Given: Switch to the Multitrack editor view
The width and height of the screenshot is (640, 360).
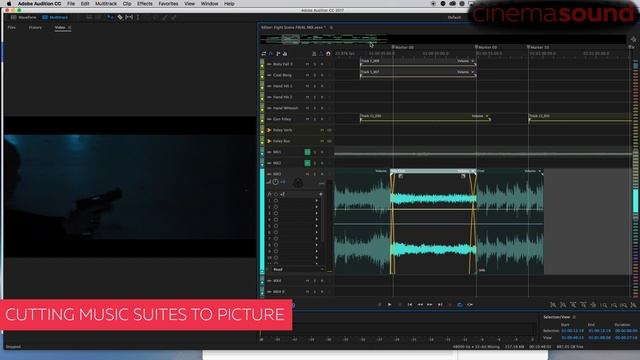Looking at the screenshot, I should [55, 18].
